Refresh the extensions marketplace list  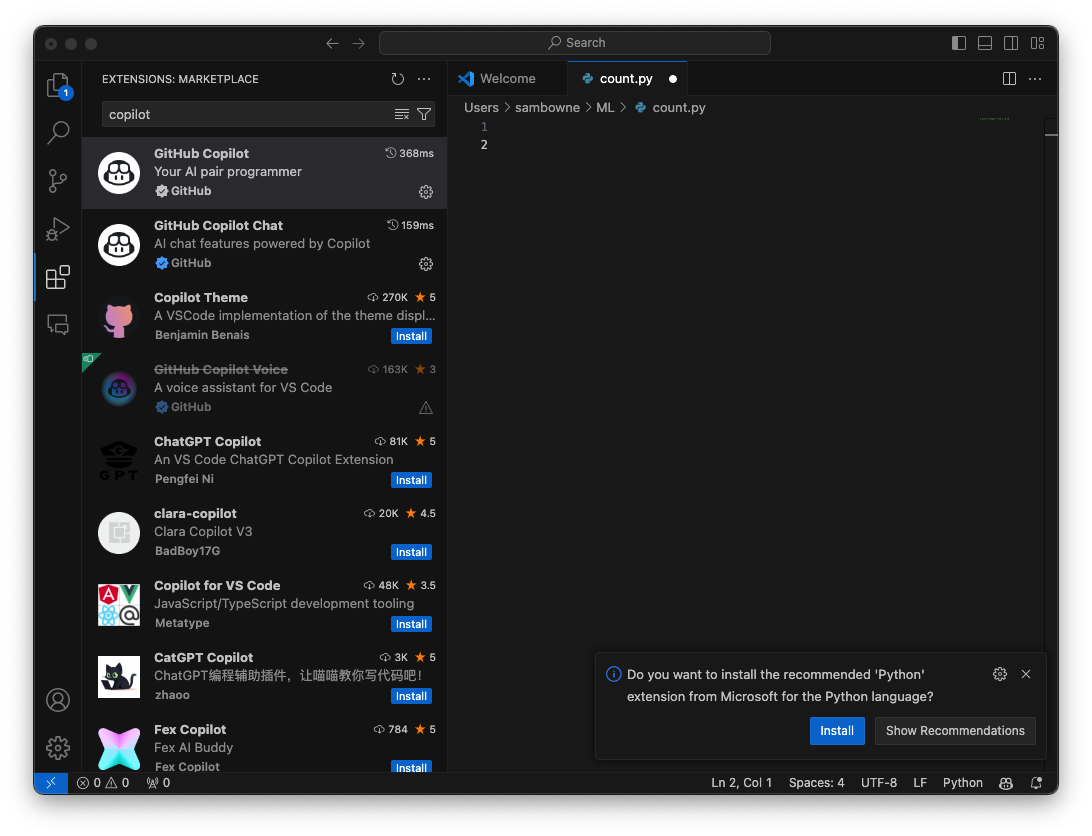[398, 79]
